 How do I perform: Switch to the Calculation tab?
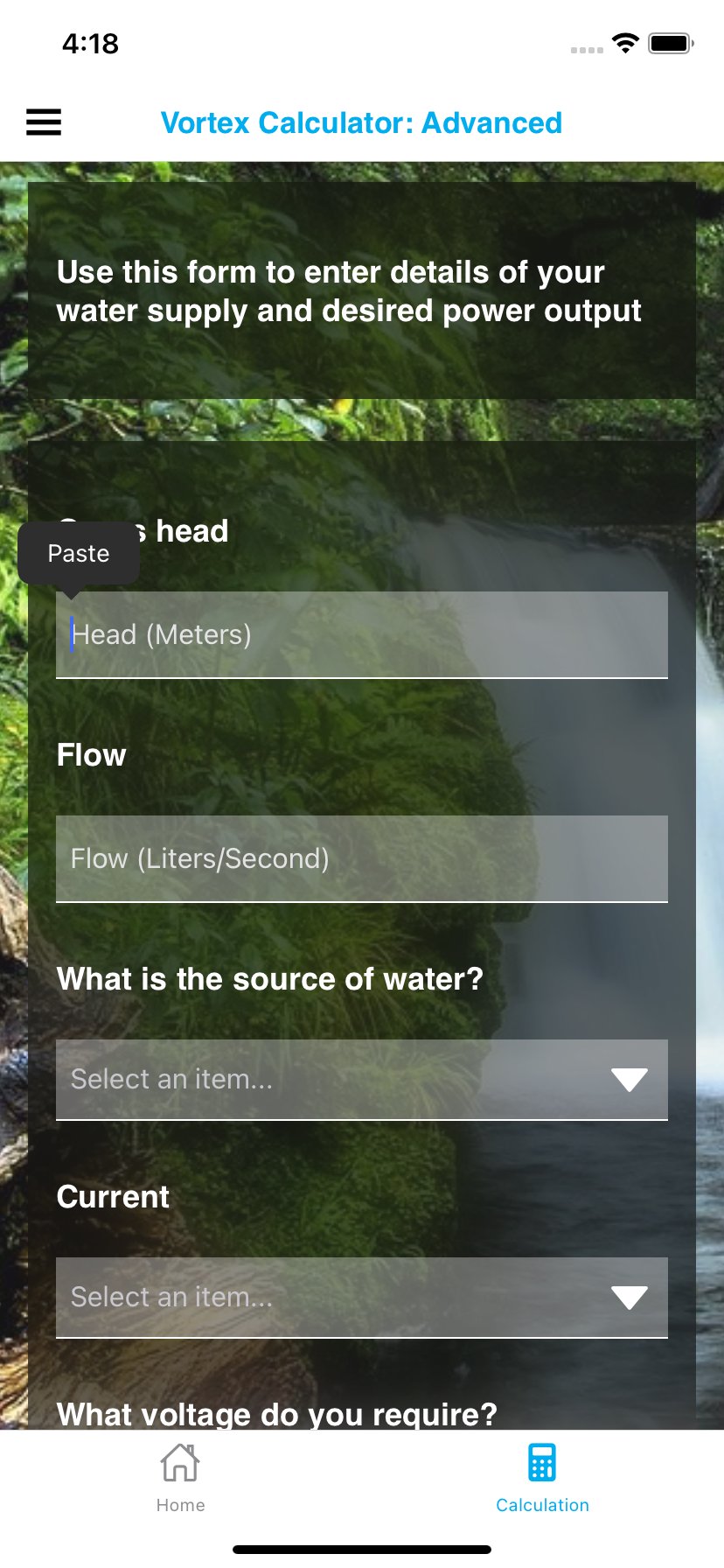click(542, 1479)
